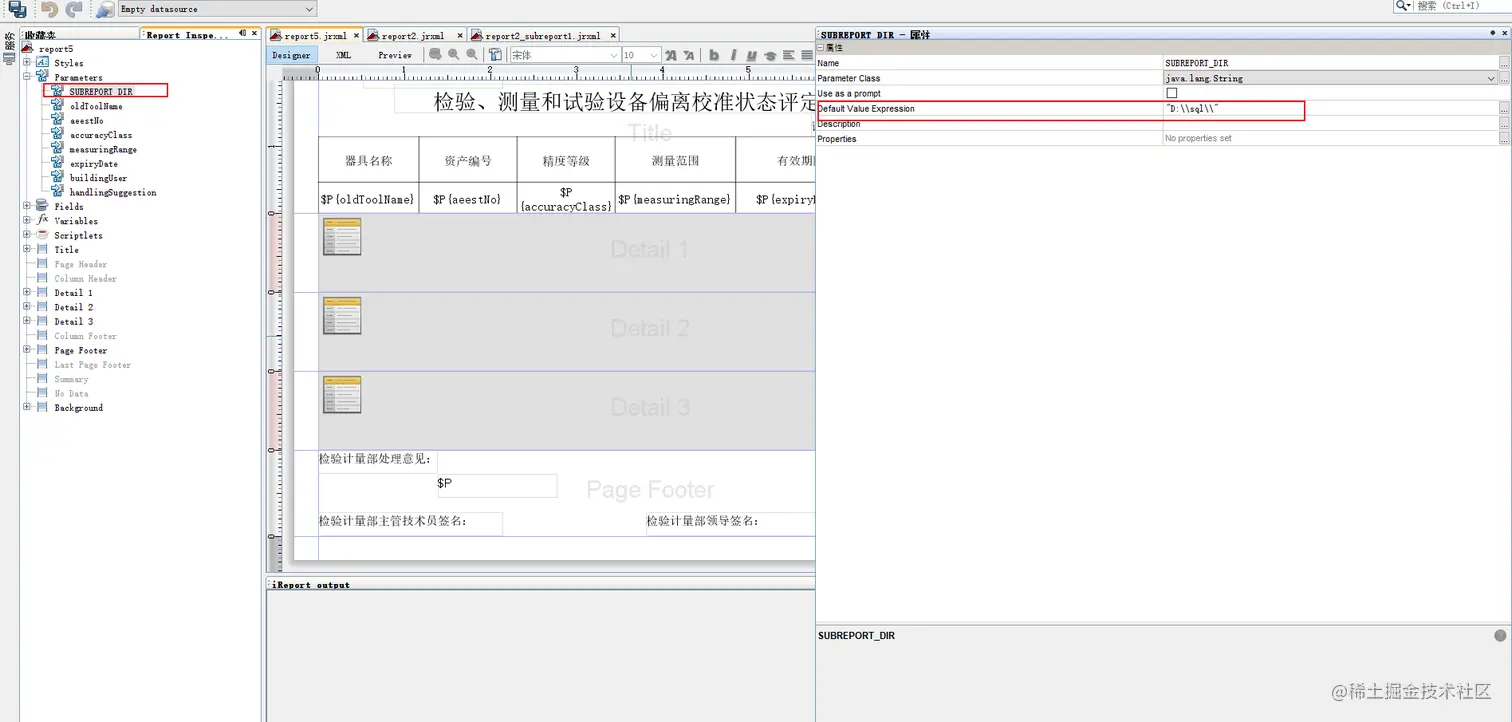Image resolution: width=1512 pixels, height=722 pixels.
Task: Decrease font size with the small A icon
Action: point(690,55)
